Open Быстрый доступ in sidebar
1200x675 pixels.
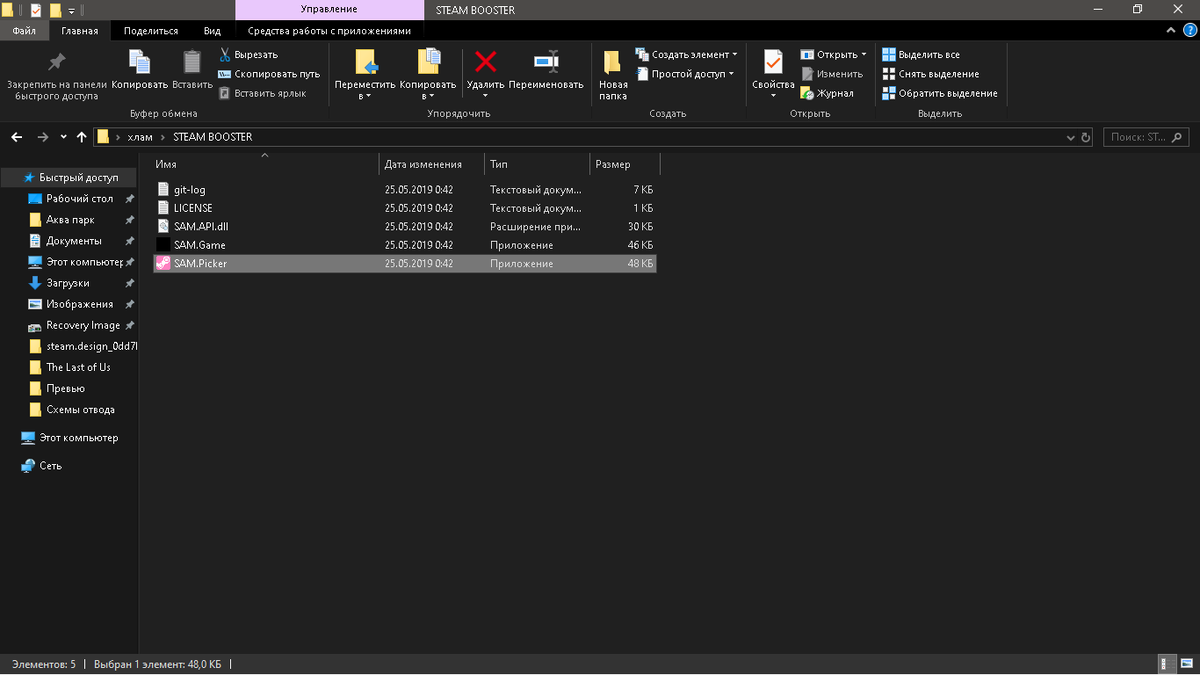click(x=70, y=177)
